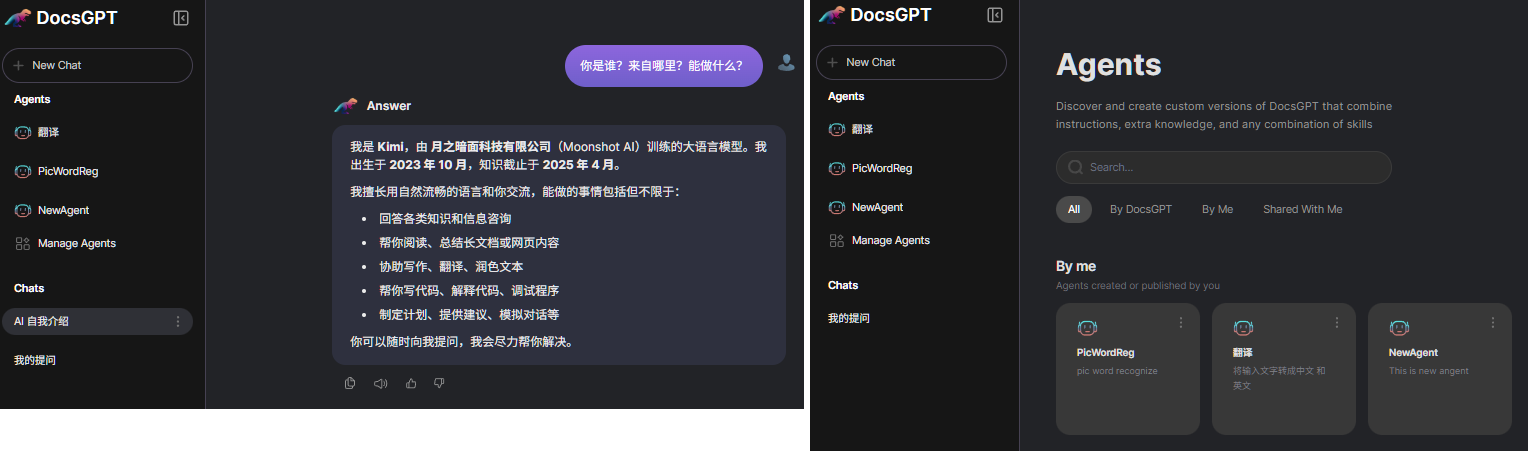Open the three-dot menu on PicWordReg card
The width and height of the screenshot is (1528, 451).
pyautogui.click(x=1181, y=322)
